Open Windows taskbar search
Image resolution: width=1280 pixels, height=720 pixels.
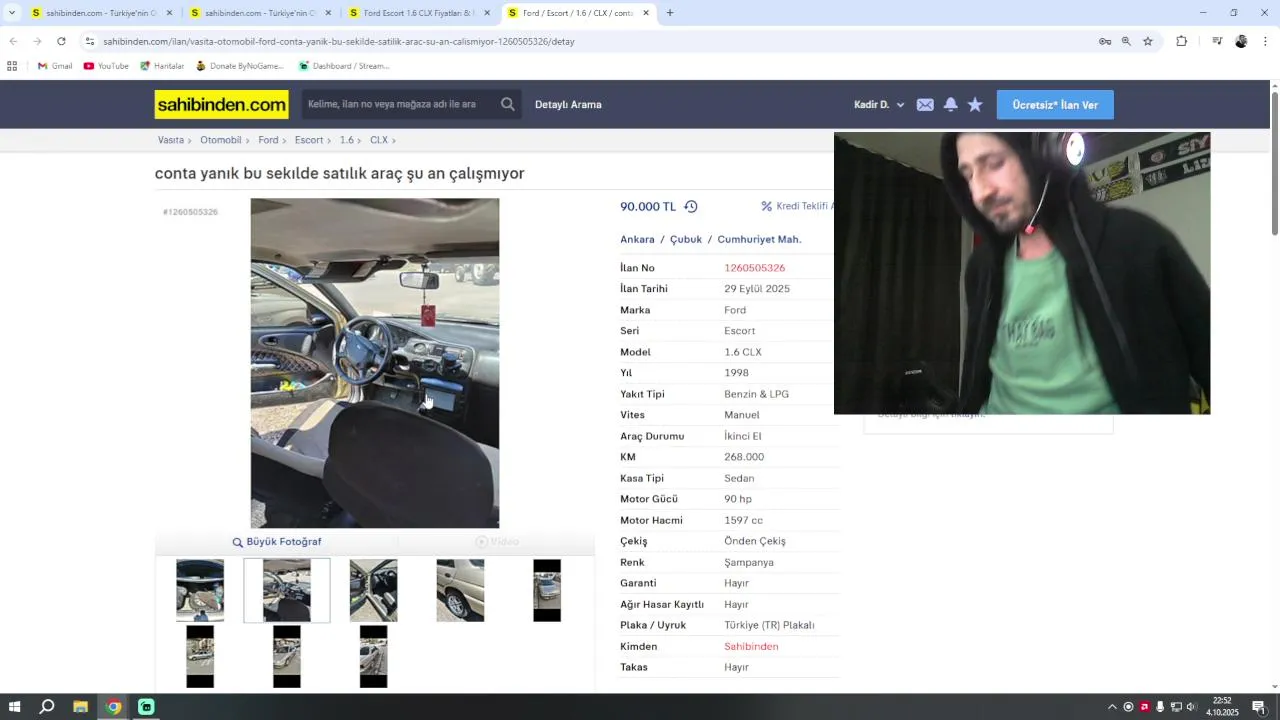pyautogui.click(x=47, y=707)
